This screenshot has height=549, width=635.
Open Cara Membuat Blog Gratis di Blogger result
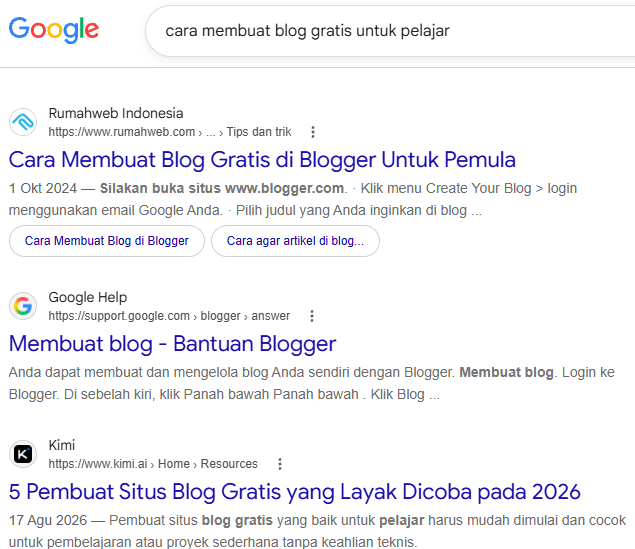coord(262,160)
